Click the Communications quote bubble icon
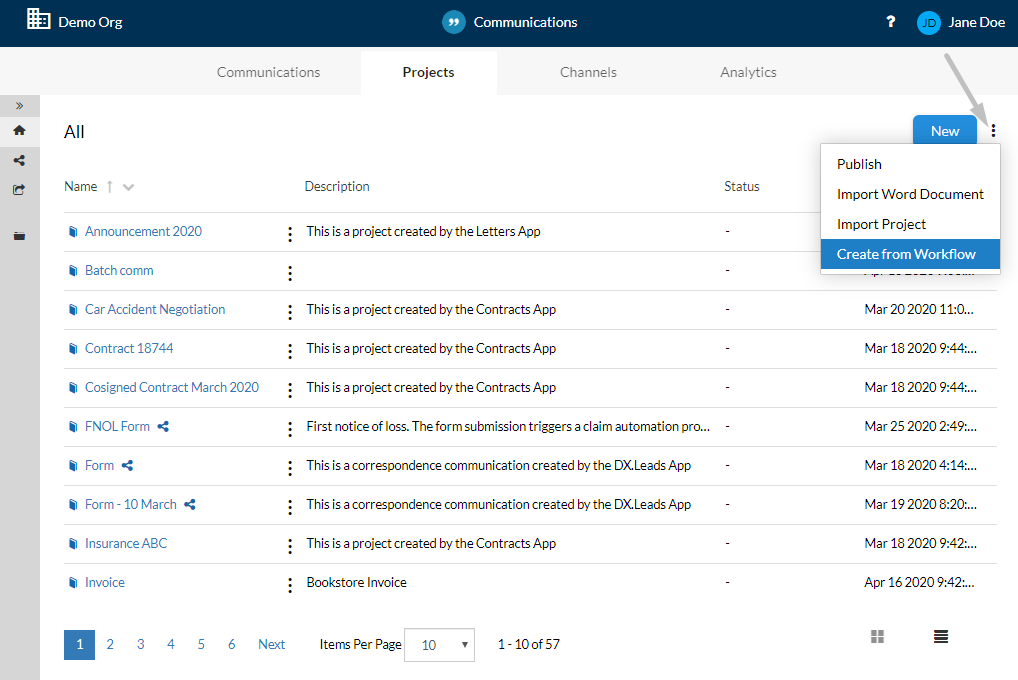The image size is (1018, 680). [454, 22]
